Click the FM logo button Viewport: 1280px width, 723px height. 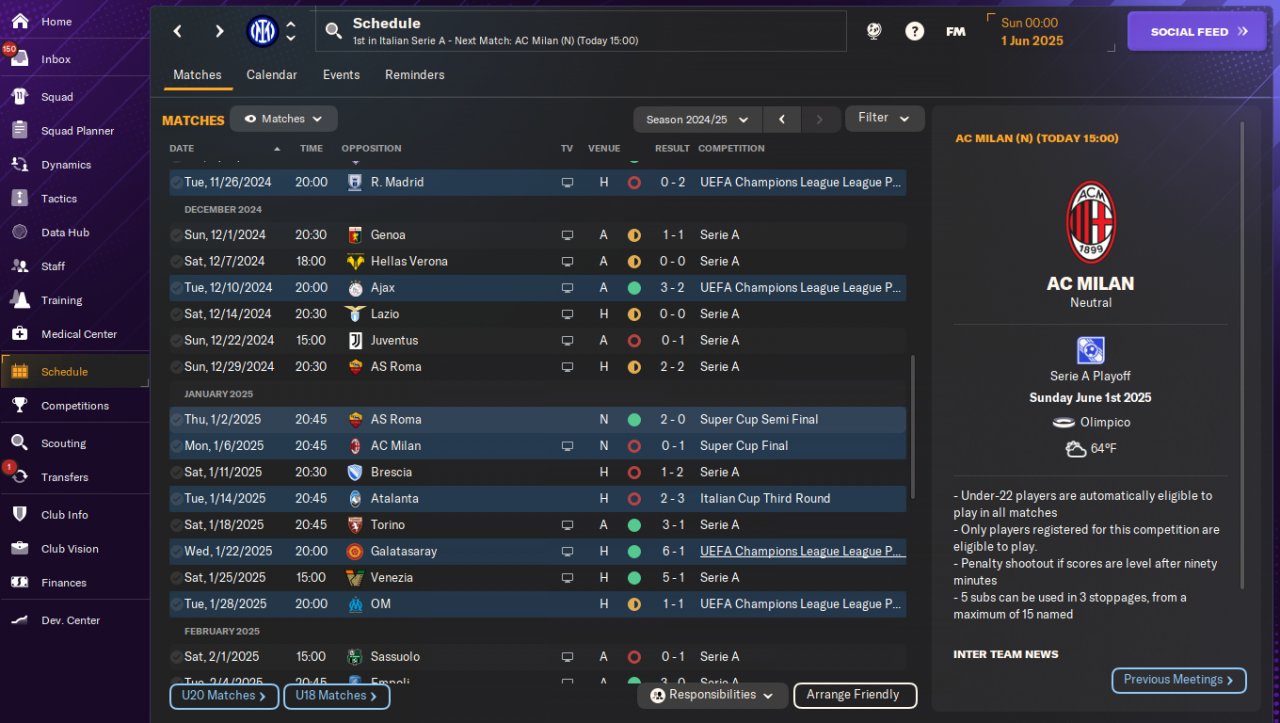[x=955, y=31]
